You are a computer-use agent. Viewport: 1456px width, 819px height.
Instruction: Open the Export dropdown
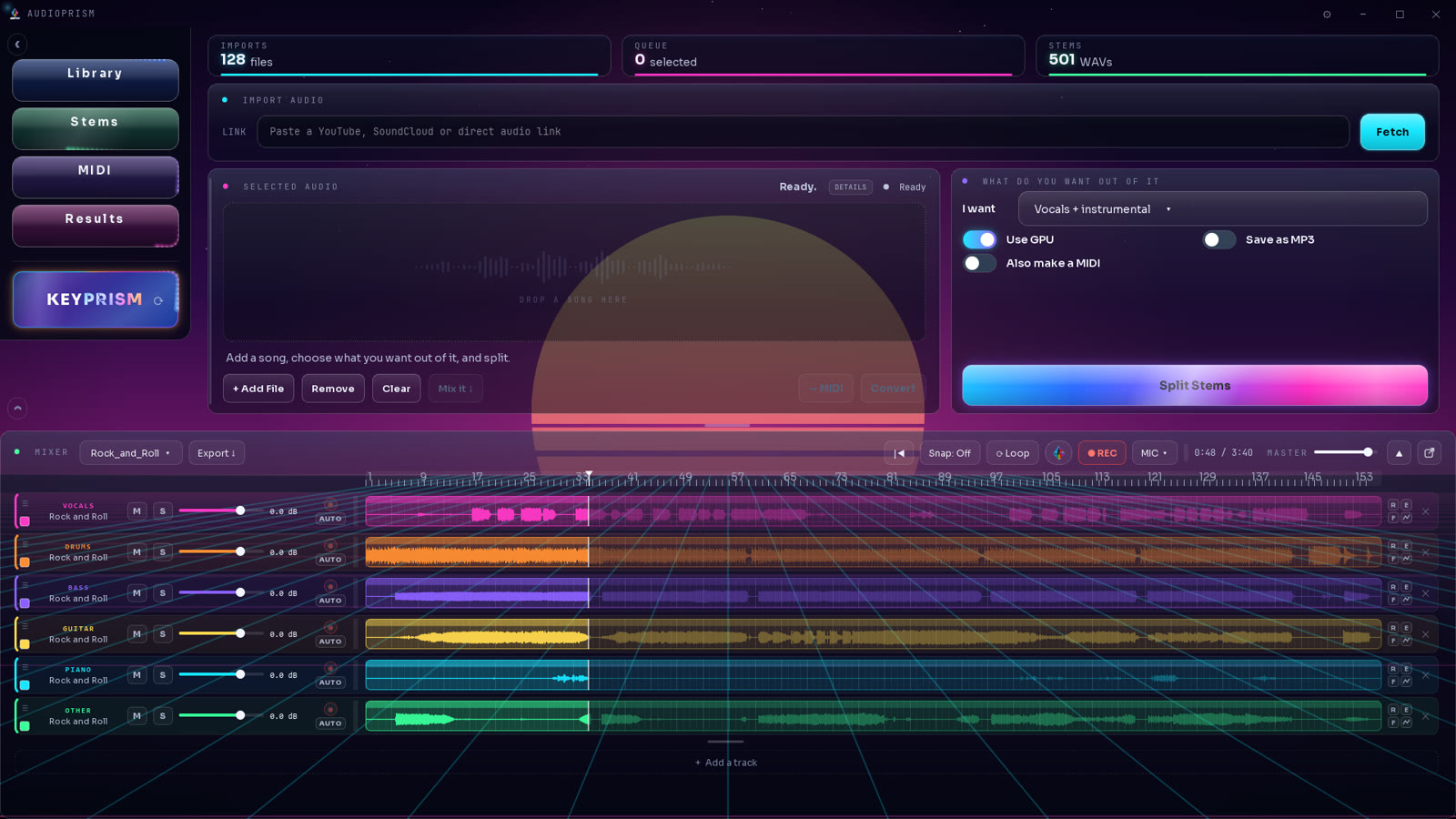[217, 453]
